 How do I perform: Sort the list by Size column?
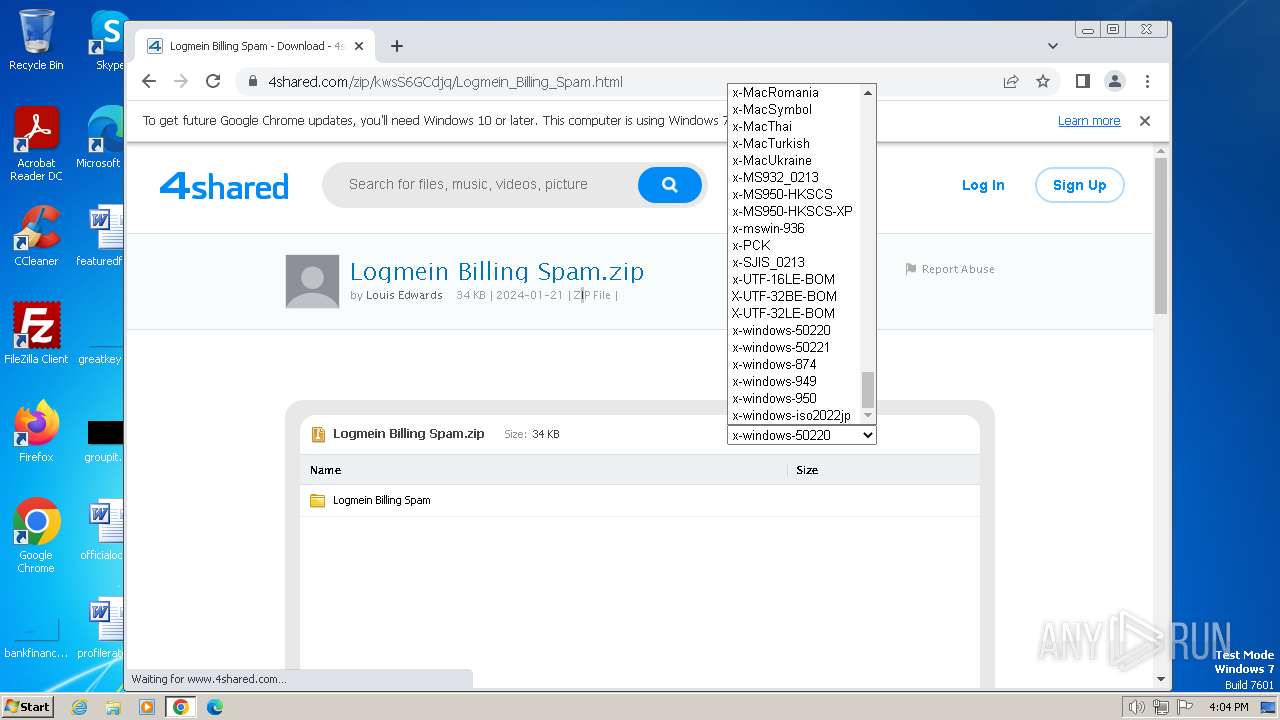(807, 470)
